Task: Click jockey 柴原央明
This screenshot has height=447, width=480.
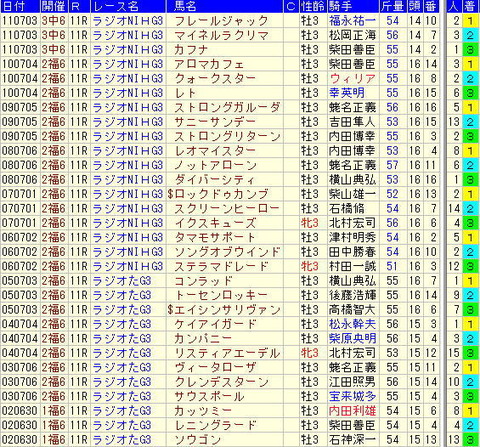Action: (x=352, y=339)
